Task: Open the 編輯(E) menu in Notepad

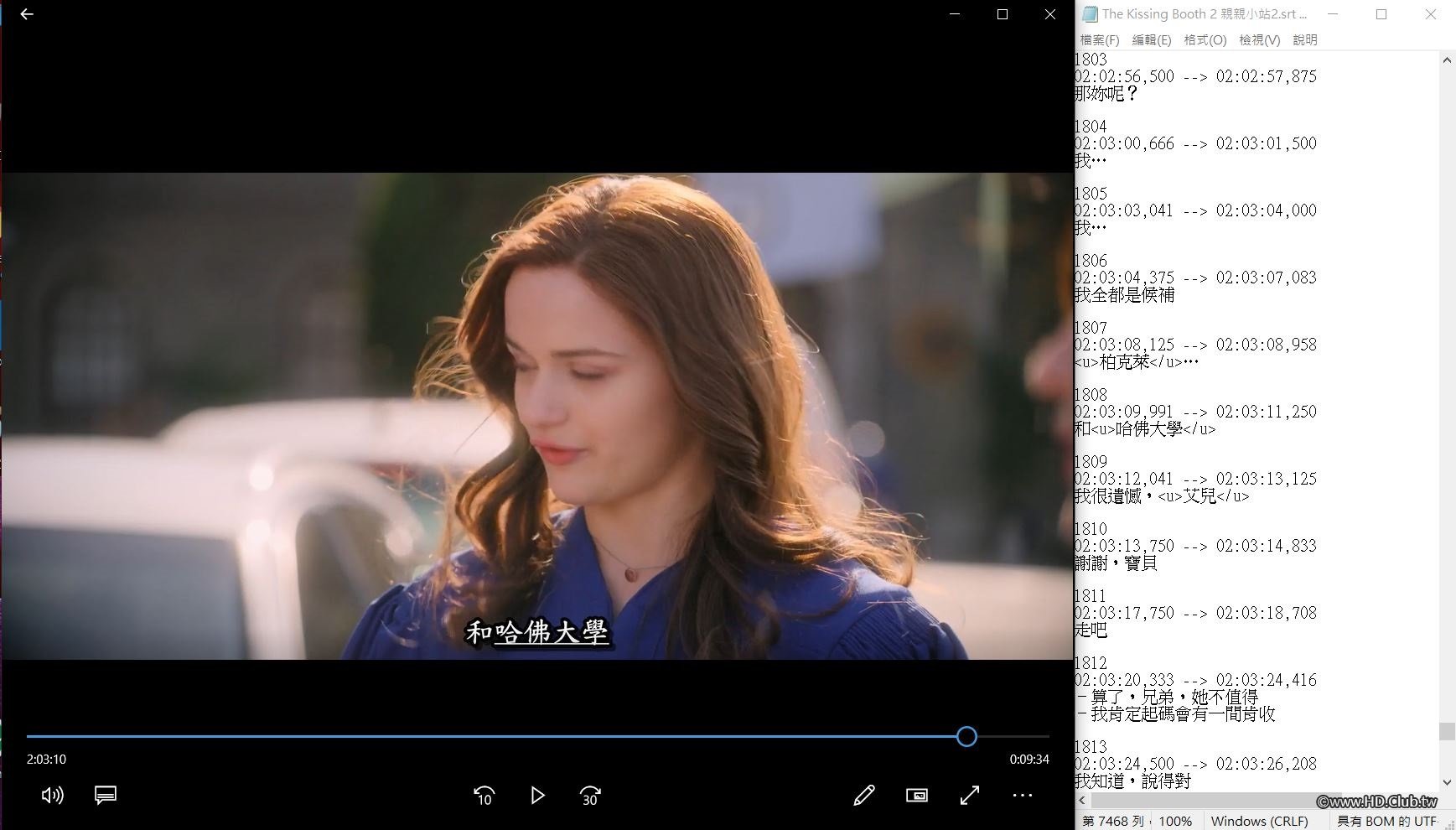Action: click(1152, 39)
